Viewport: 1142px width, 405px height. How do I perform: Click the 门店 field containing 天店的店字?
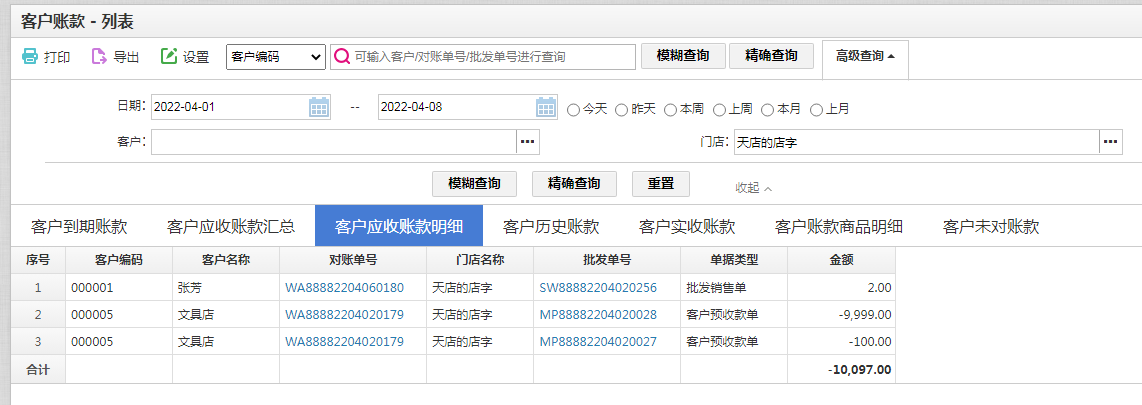point(916,141)
